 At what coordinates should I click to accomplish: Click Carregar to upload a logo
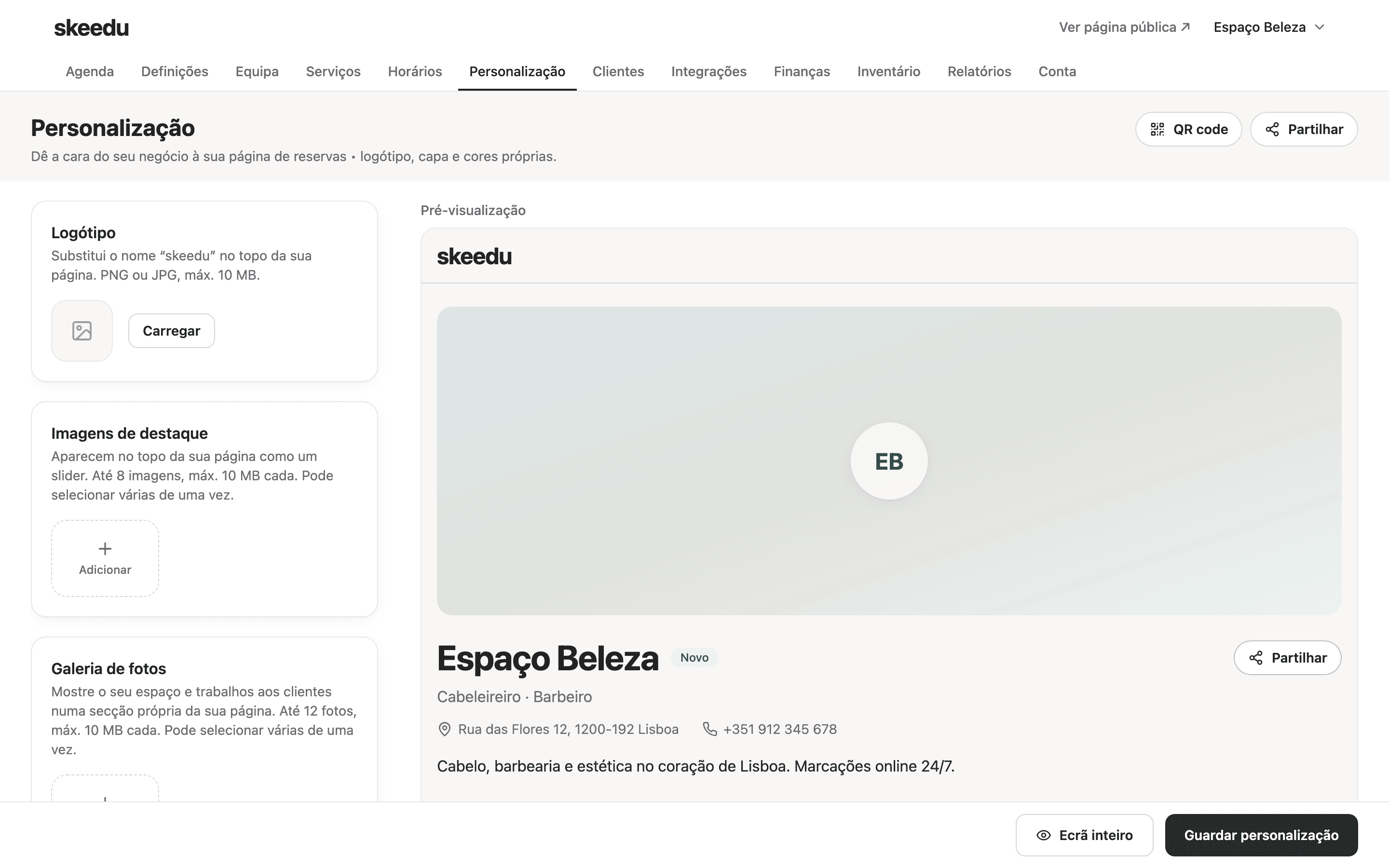tap(172, 331)
